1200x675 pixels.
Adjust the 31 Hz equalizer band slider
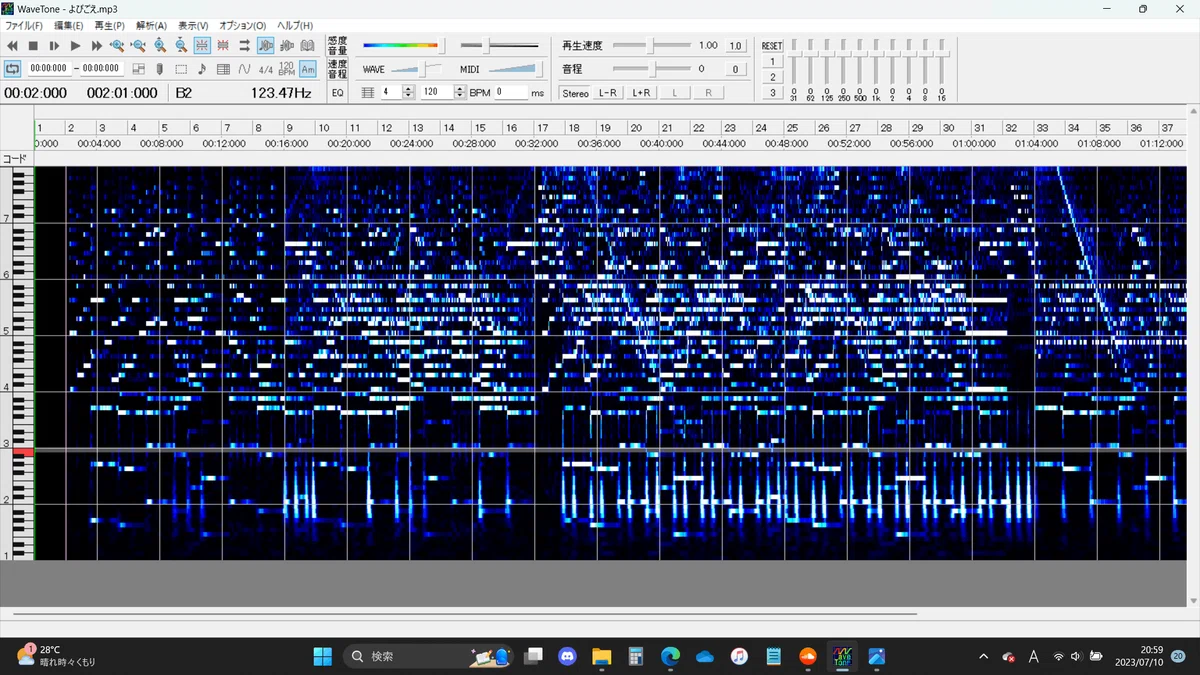pos(793,63)
